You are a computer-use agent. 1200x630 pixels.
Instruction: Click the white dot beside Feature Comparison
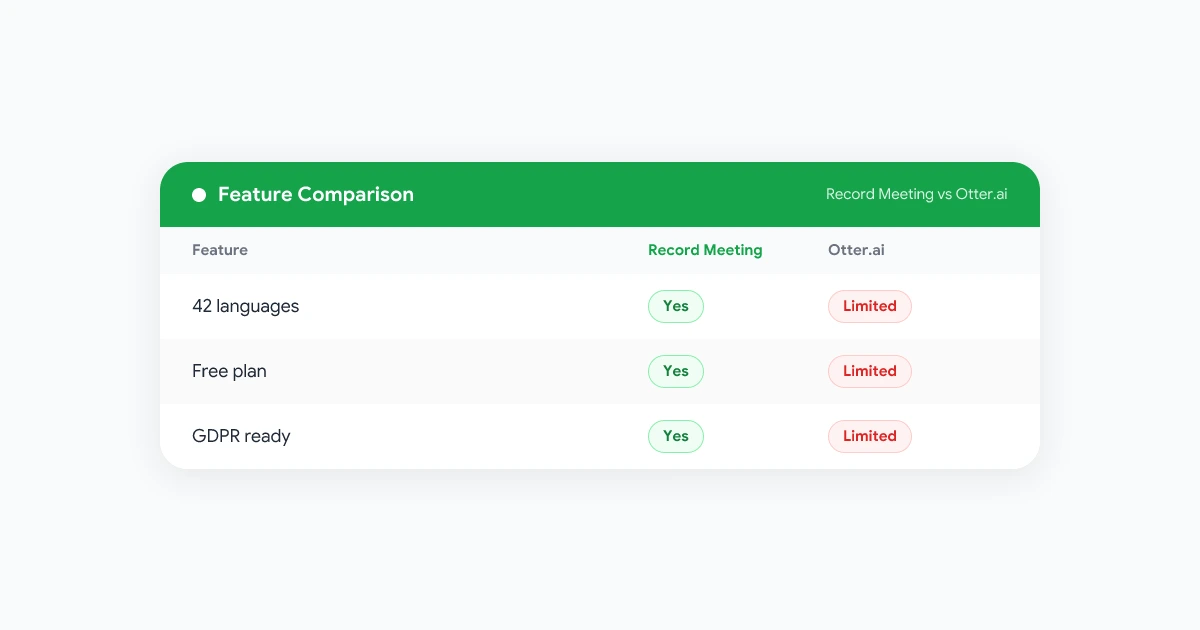(x=199, y=195)
